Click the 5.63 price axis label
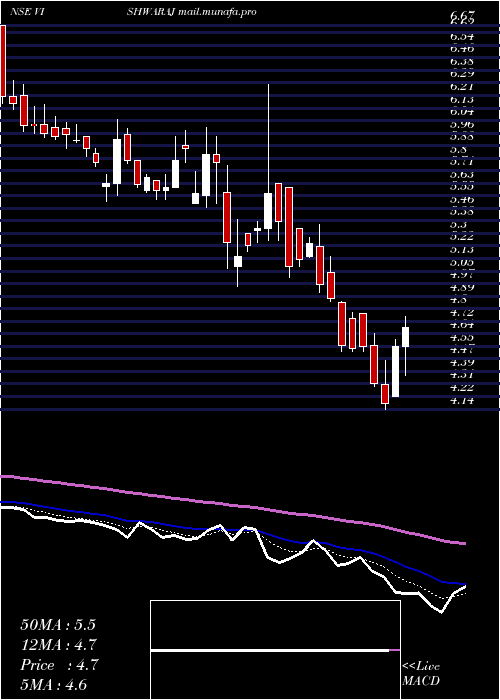The height and width of the screenshot is (700, 500). pos(461,174)
